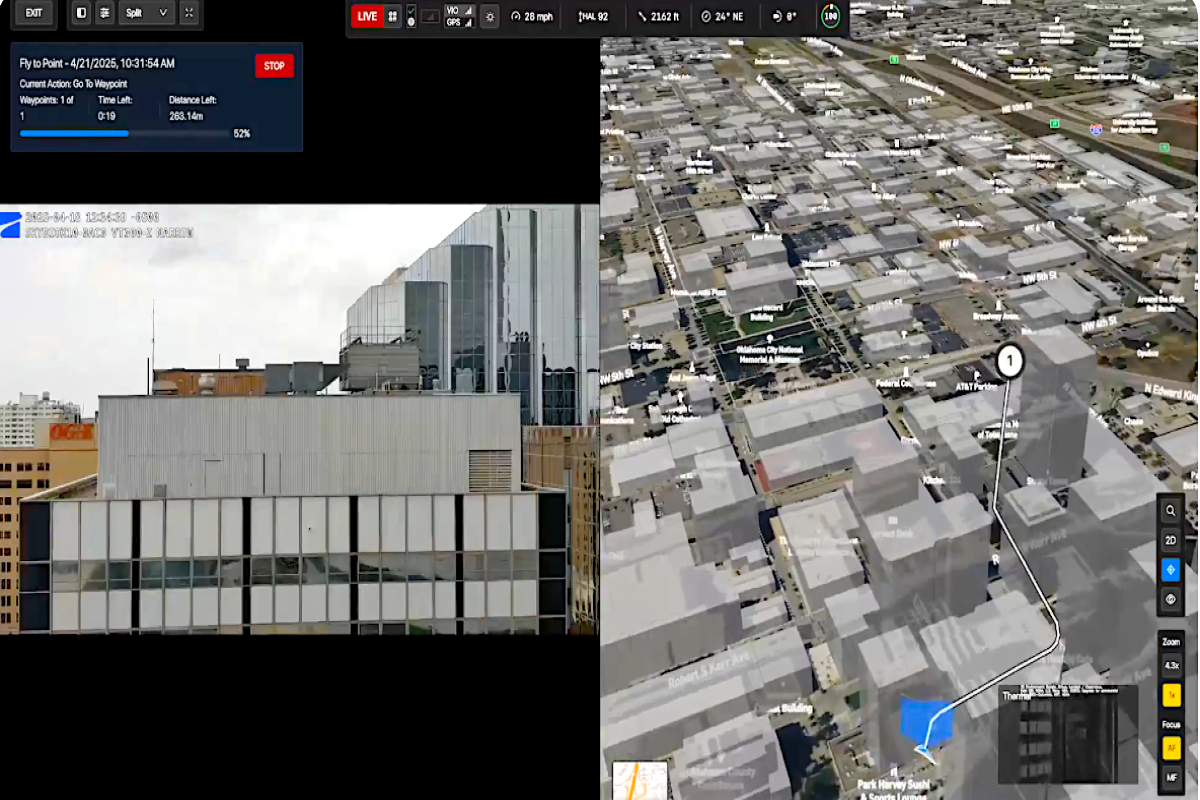The height and width of the screenshot is (800, 1200).
Task: Click the globe layer icon on map sidebar
Action: pyautogui.click(x=1171, y=599)
